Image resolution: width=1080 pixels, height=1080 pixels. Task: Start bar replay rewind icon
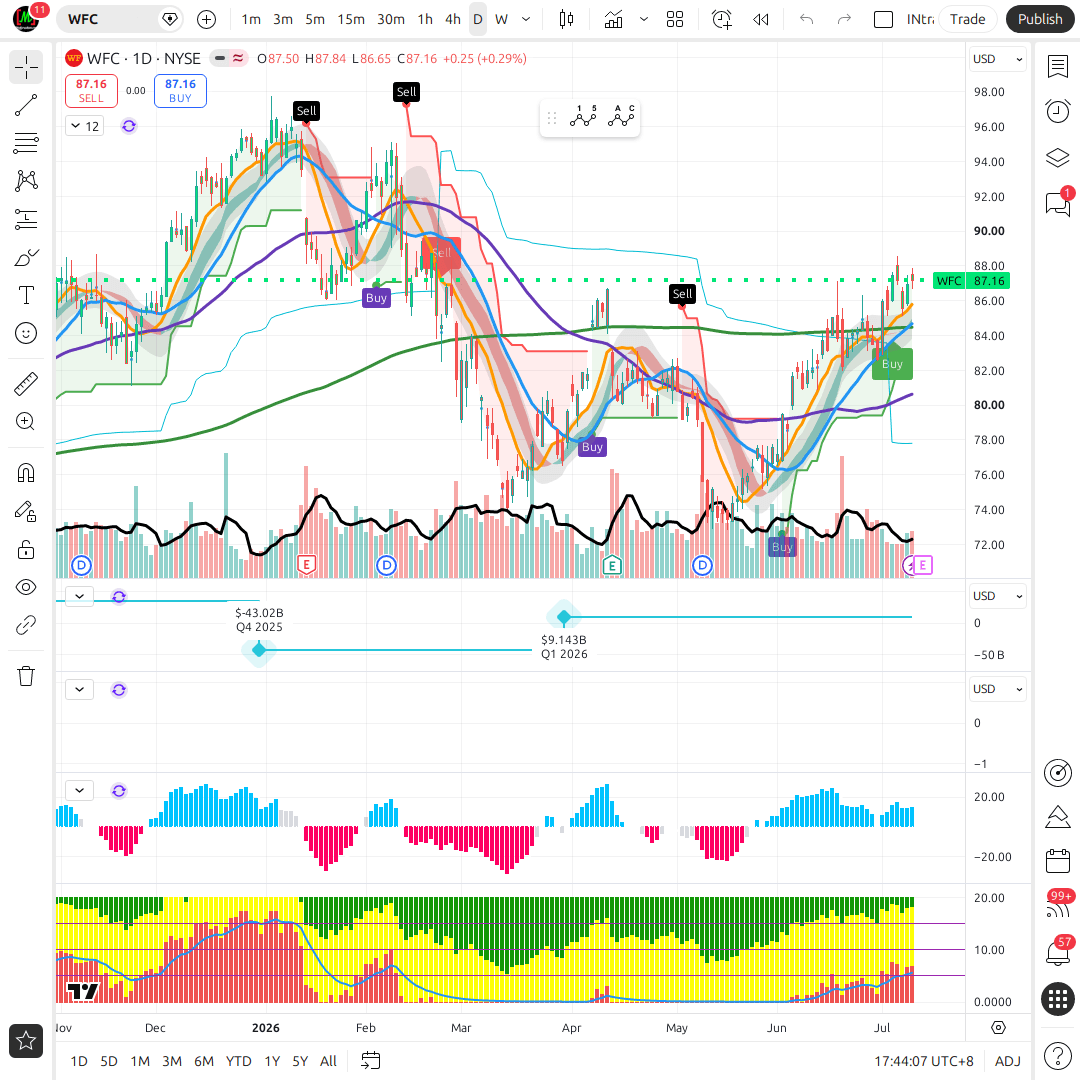[x=760, y=19]
